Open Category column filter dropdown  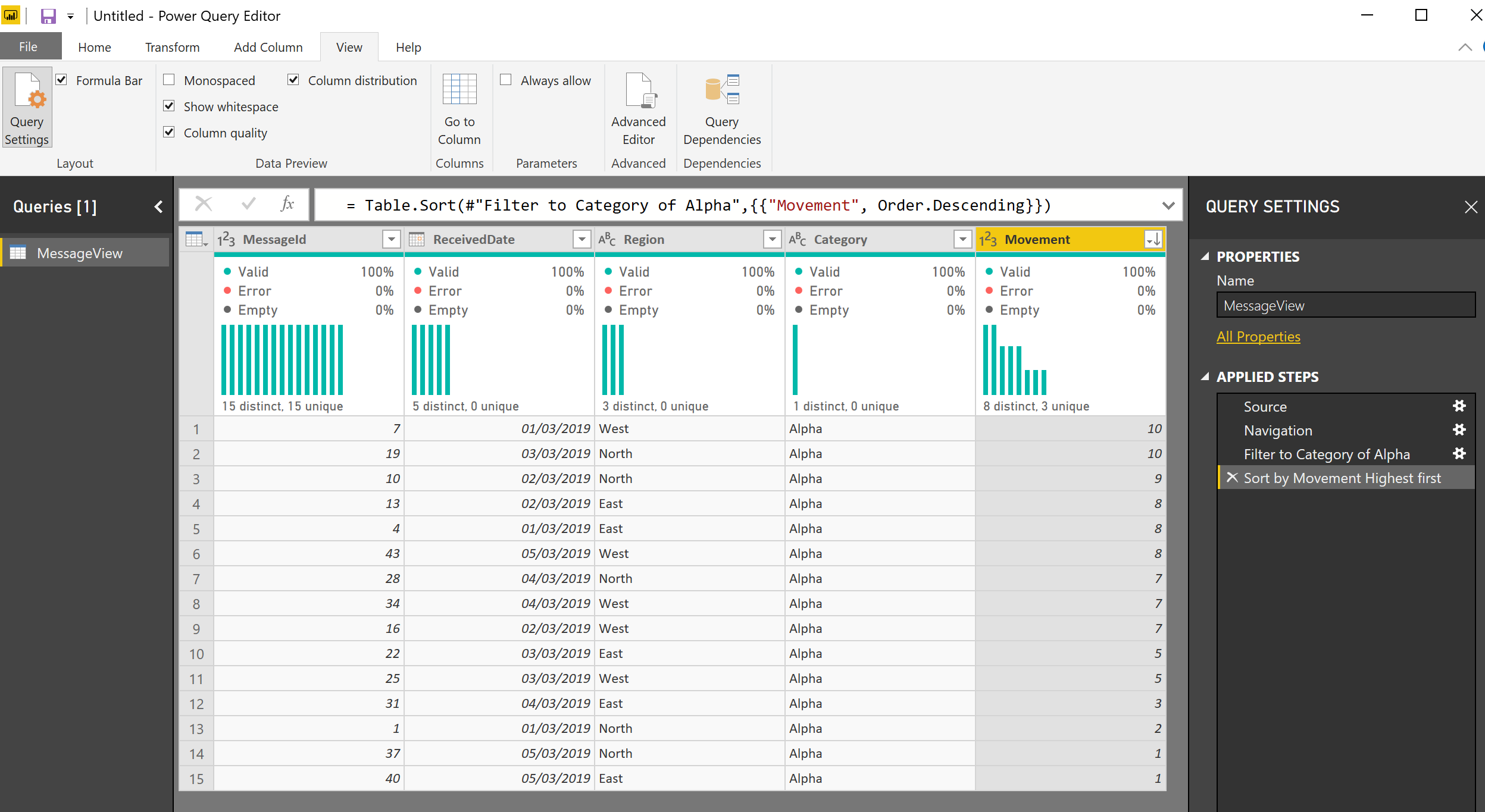pos(962,239)
